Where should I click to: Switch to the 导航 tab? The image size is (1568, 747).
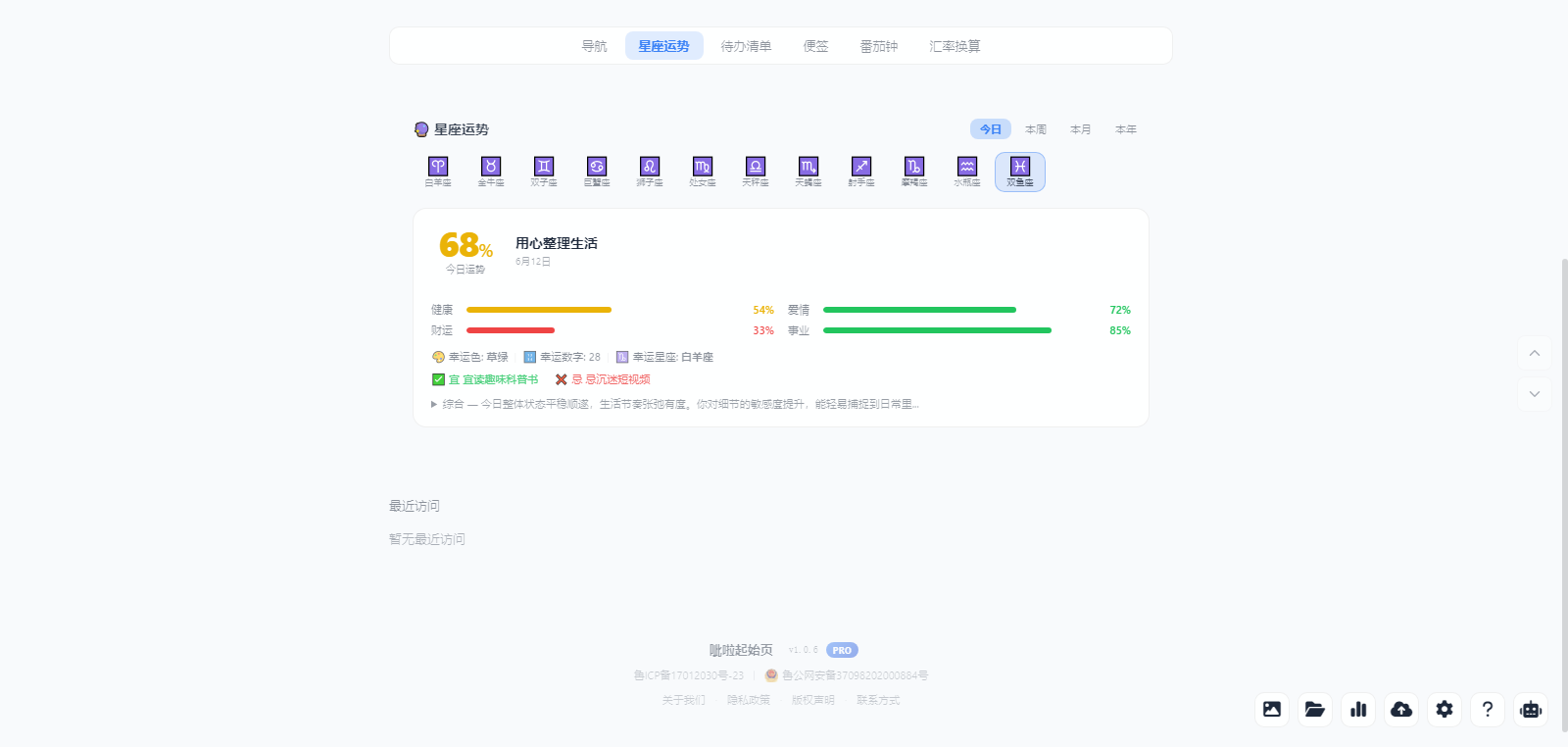594,46
